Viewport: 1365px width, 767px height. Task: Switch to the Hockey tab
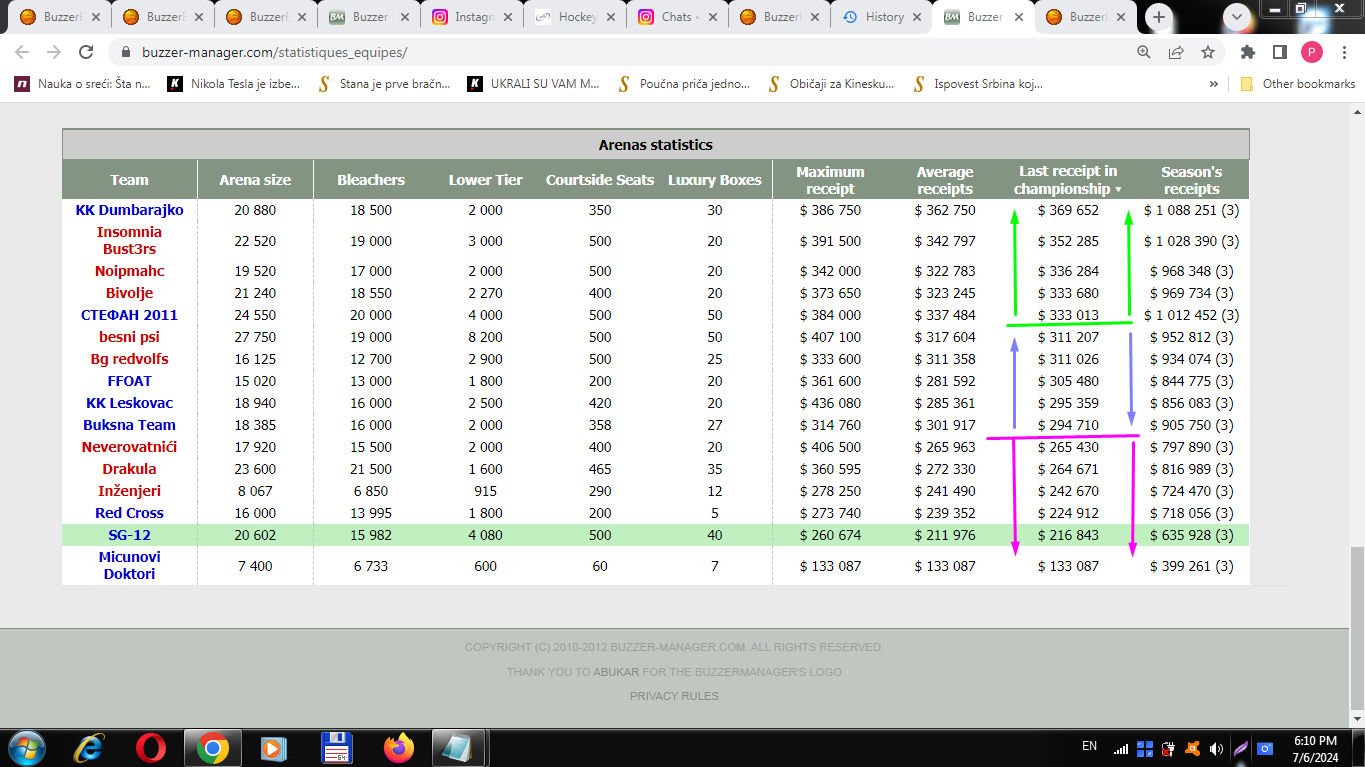[577, 17]
